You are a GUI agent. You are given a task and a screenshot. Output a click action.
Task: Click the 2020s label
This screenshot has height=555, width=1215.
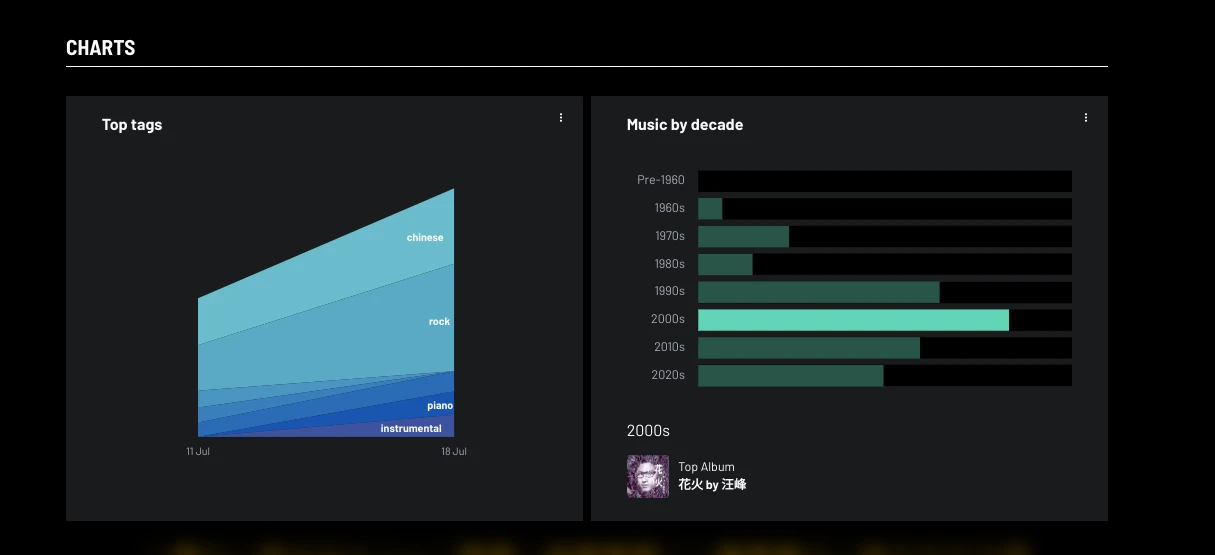(x=670, y=375)
